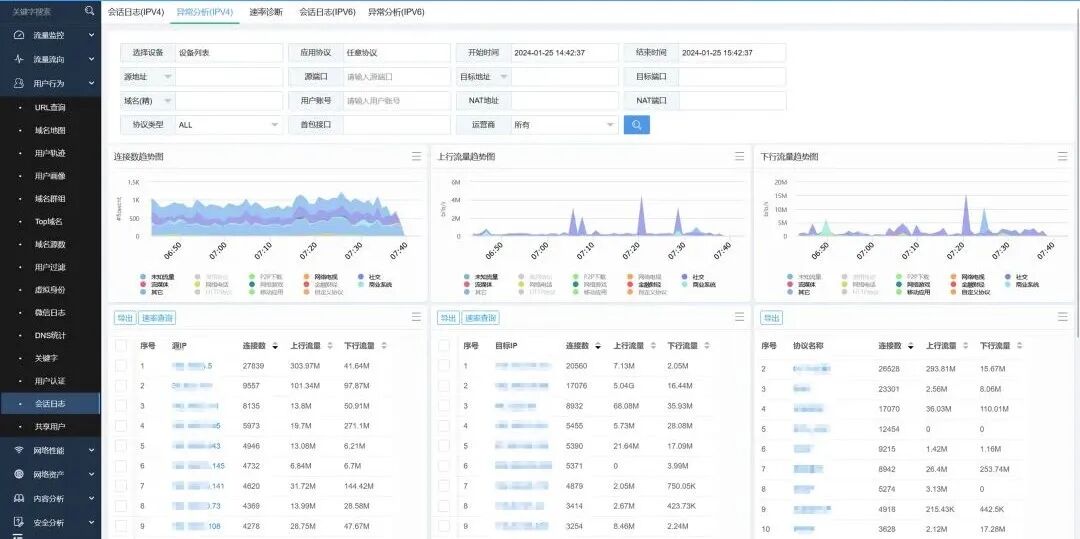Toggle 商业系统 legend swatch in 下行流量趋势图
This screenshot has width=1080, height=539.
1008,284
